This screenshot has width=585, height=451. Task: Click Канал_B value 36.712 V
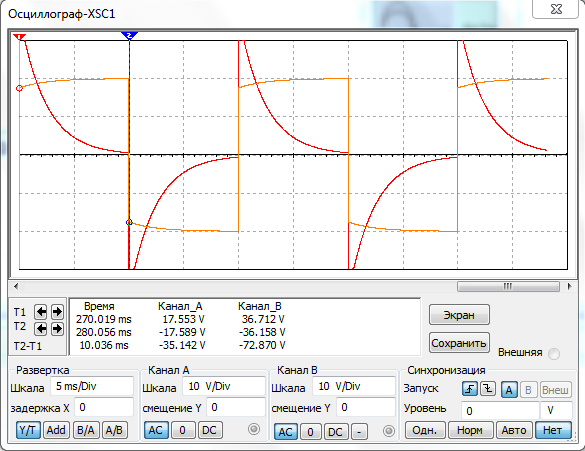[x=263, y=319]
